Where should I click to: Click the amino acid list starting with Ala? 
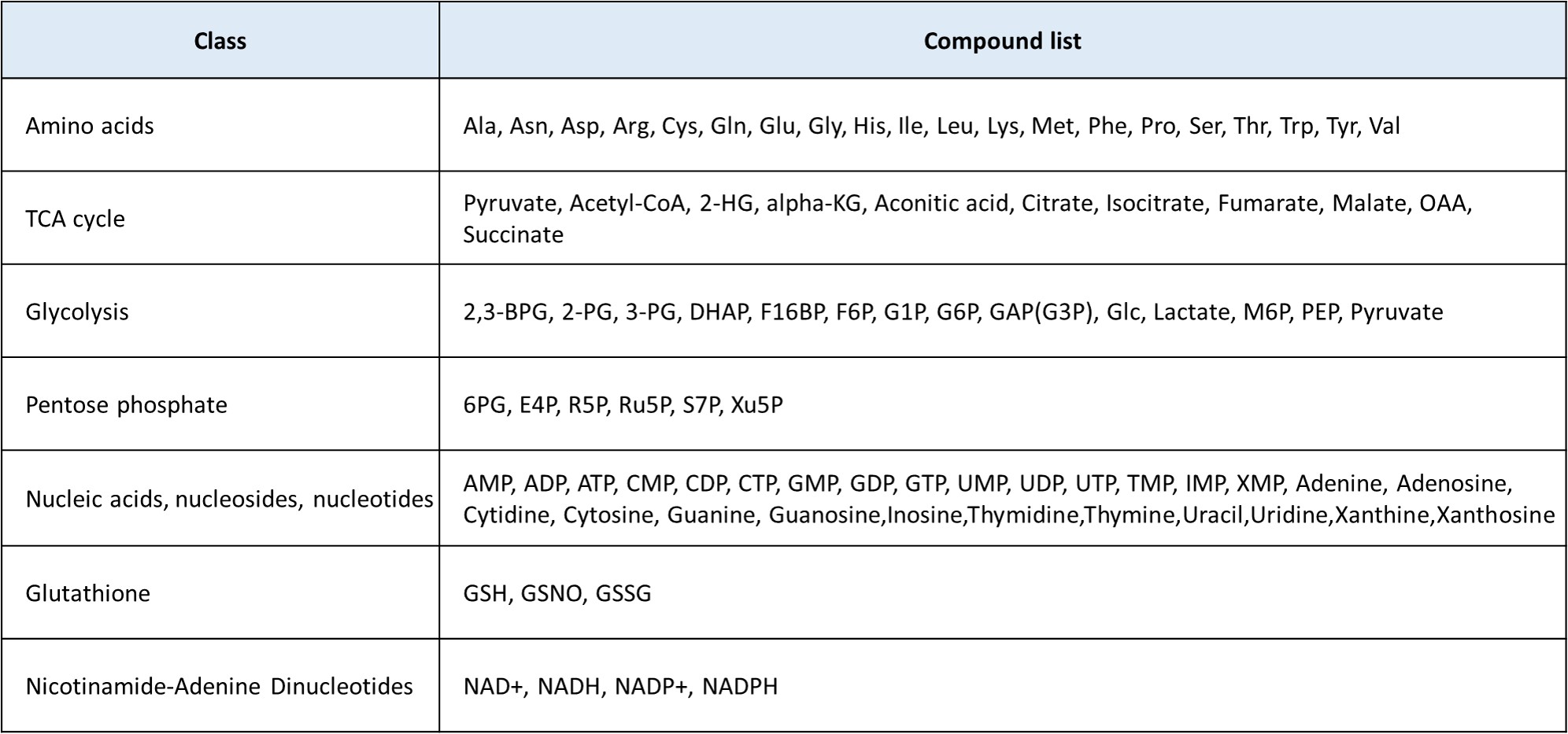(x=931, y=126)
